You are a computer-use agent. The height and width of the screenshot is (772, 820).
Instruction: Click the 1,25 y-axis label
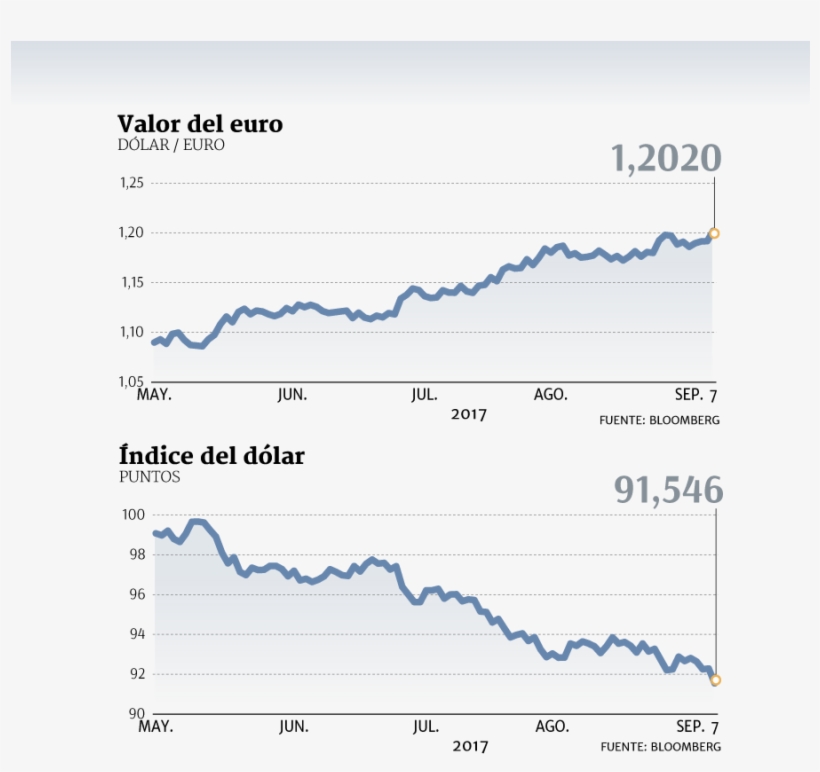[x=133, y=183]
